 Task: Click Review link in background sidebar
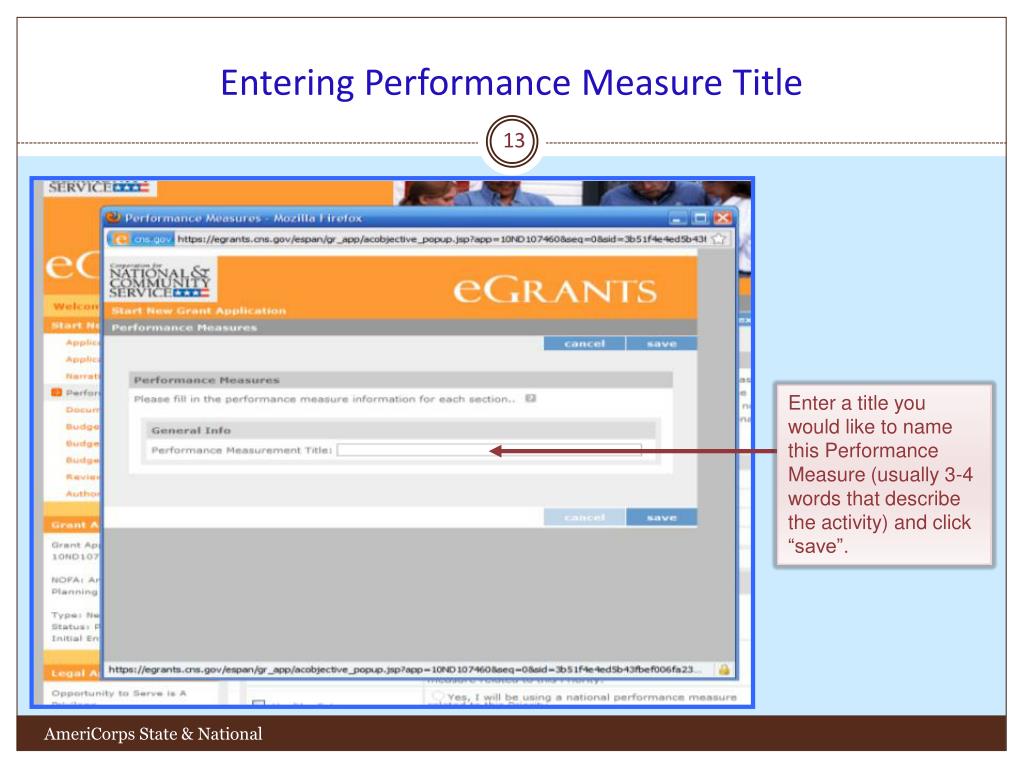coord(82,477)
